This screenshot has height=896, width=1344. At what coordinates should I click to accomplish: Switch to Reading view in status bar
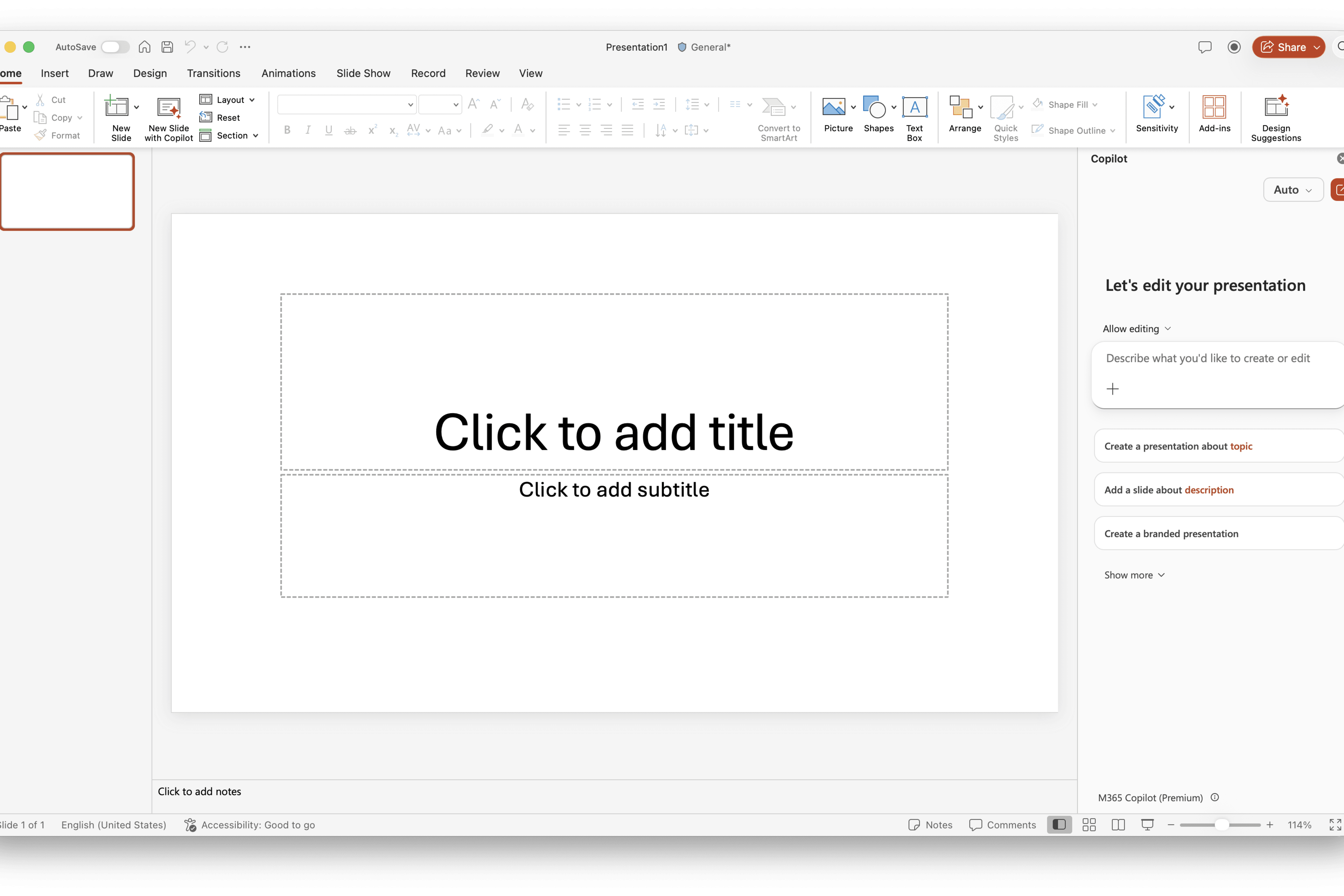click(1118, 825)
